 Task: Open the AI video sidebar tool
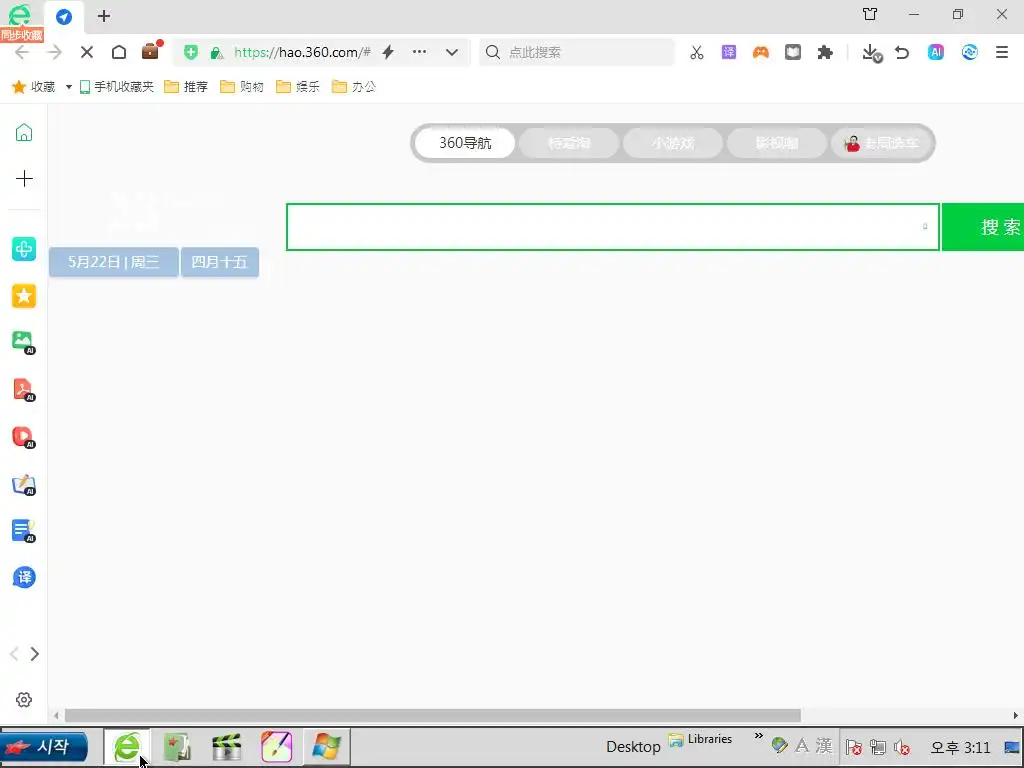[24, 436]
